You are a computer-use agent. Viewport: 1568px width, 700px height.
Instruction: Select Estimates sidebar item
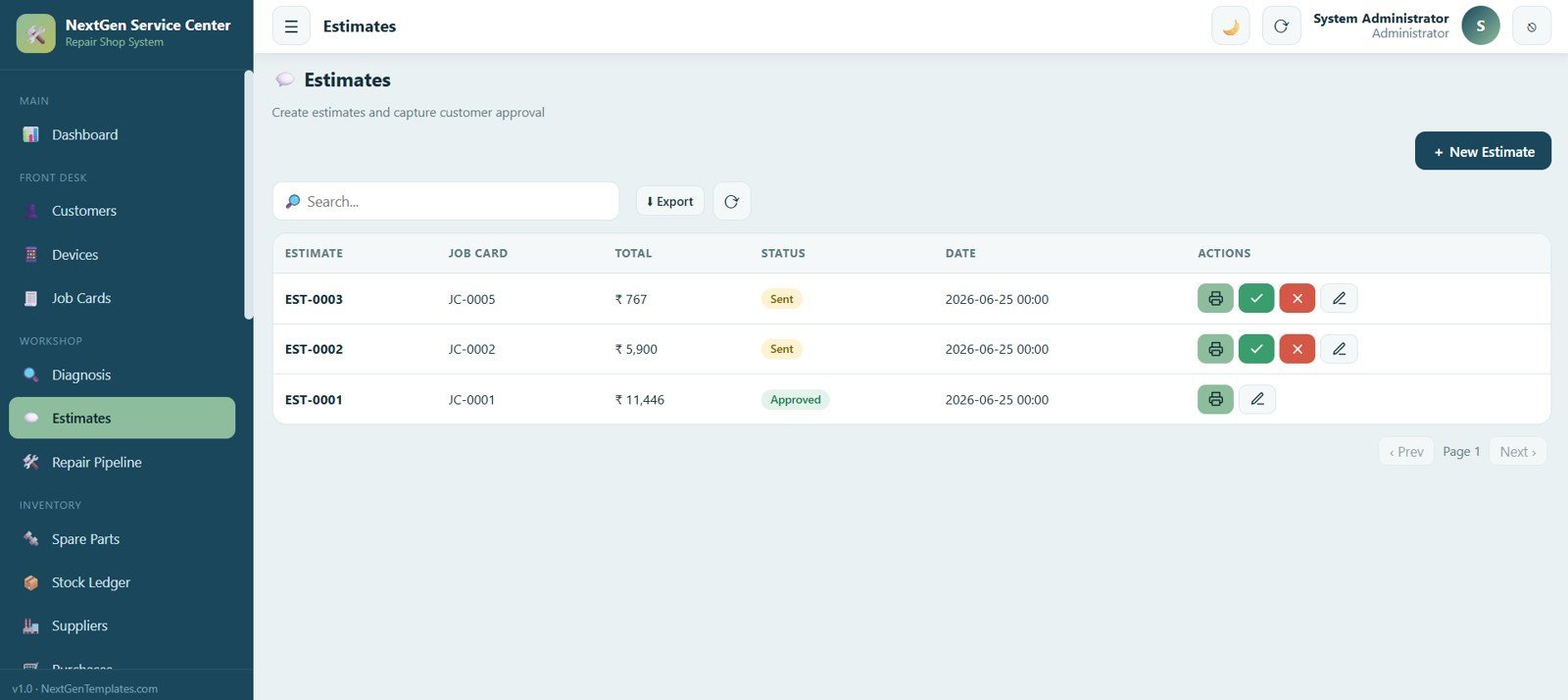(x=122, y=418)
